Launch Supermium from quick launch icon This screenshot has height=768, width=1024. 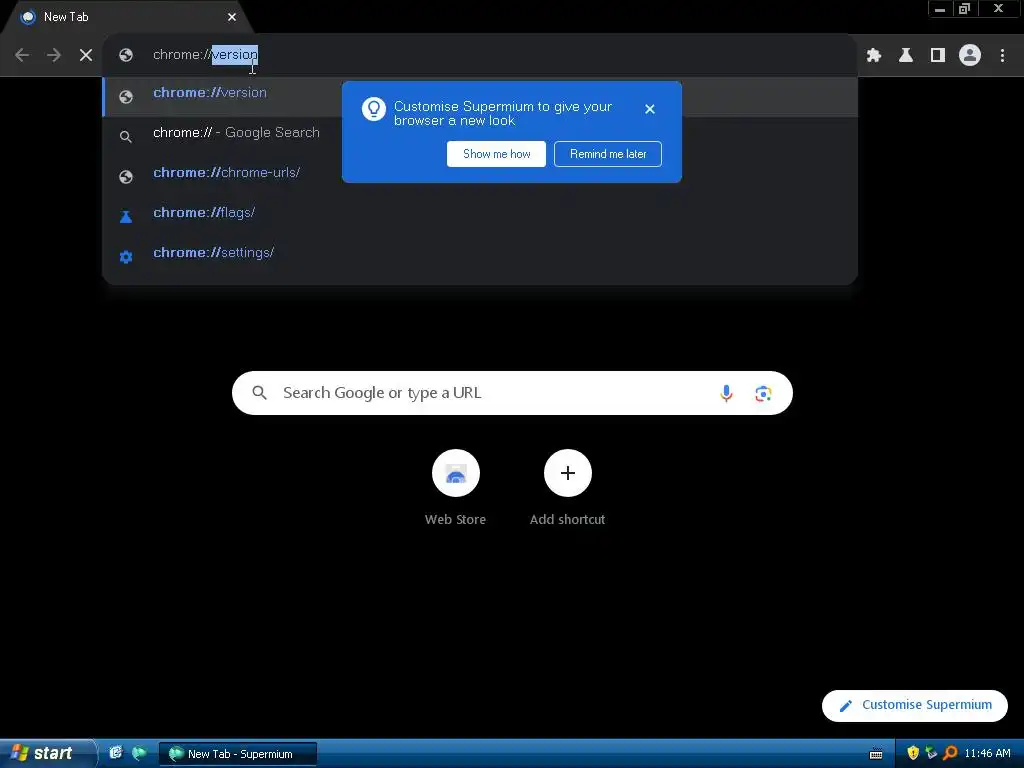tap(139, 753)
